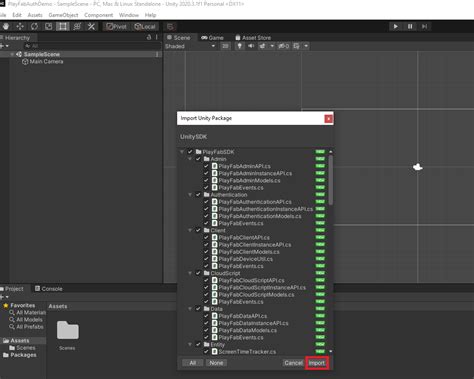Uncheck PlayFabAdminAPI.cs checkbox
Viewport: 474px width, 379px height.
(x=206, y=166)
